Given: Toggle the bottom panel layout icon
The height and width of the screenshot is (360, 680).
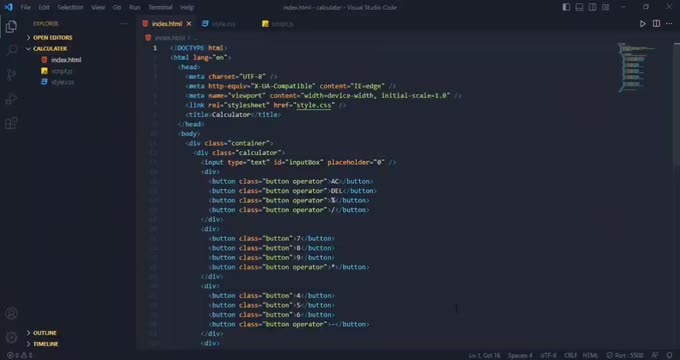Looking at the screenshot, I should [x=579, y=7].
